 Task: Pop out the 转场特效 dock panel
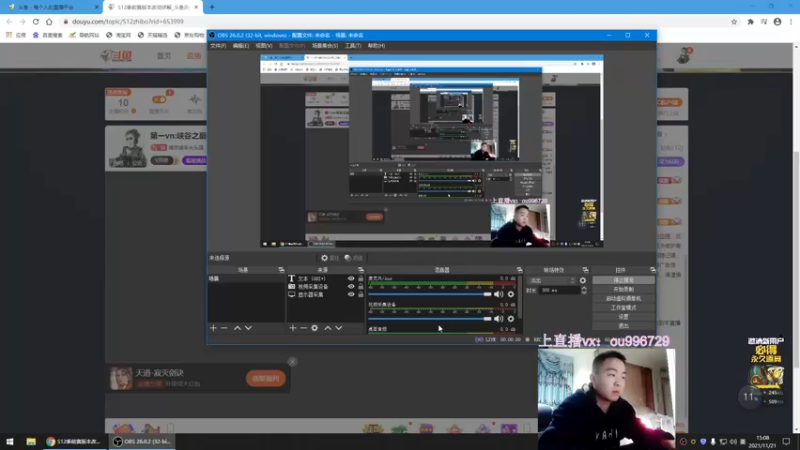click(x=585, y=270)
